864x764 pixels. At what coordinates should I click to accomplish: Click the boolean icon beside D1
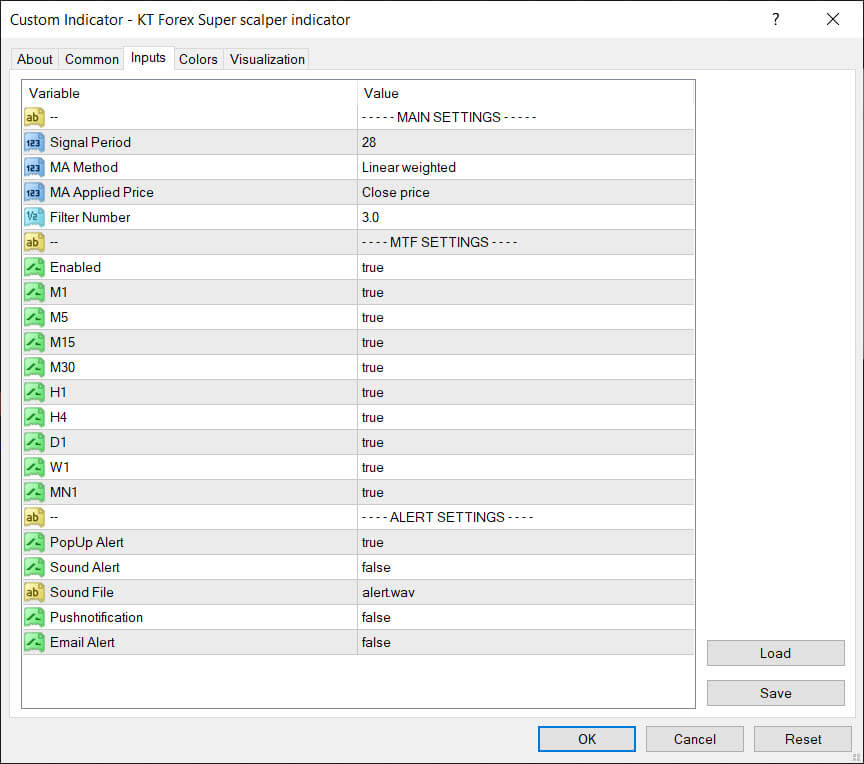tap(34, 442)
